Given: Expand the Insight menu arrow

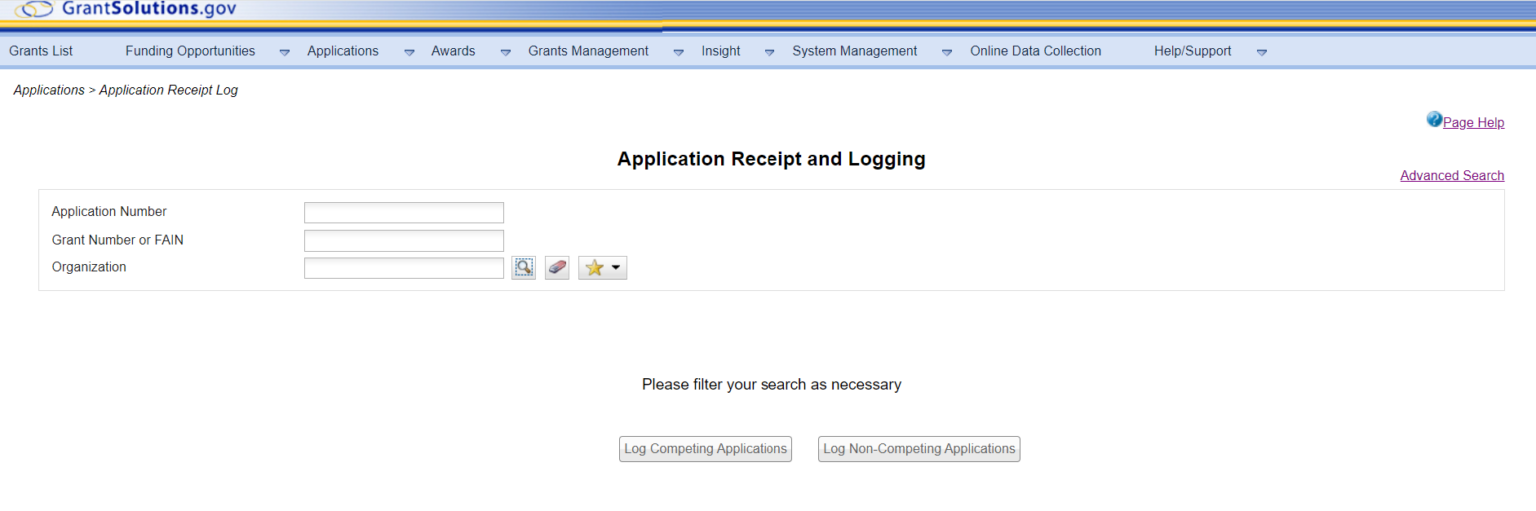Looking at the screenshot, I should coord(769,52).
